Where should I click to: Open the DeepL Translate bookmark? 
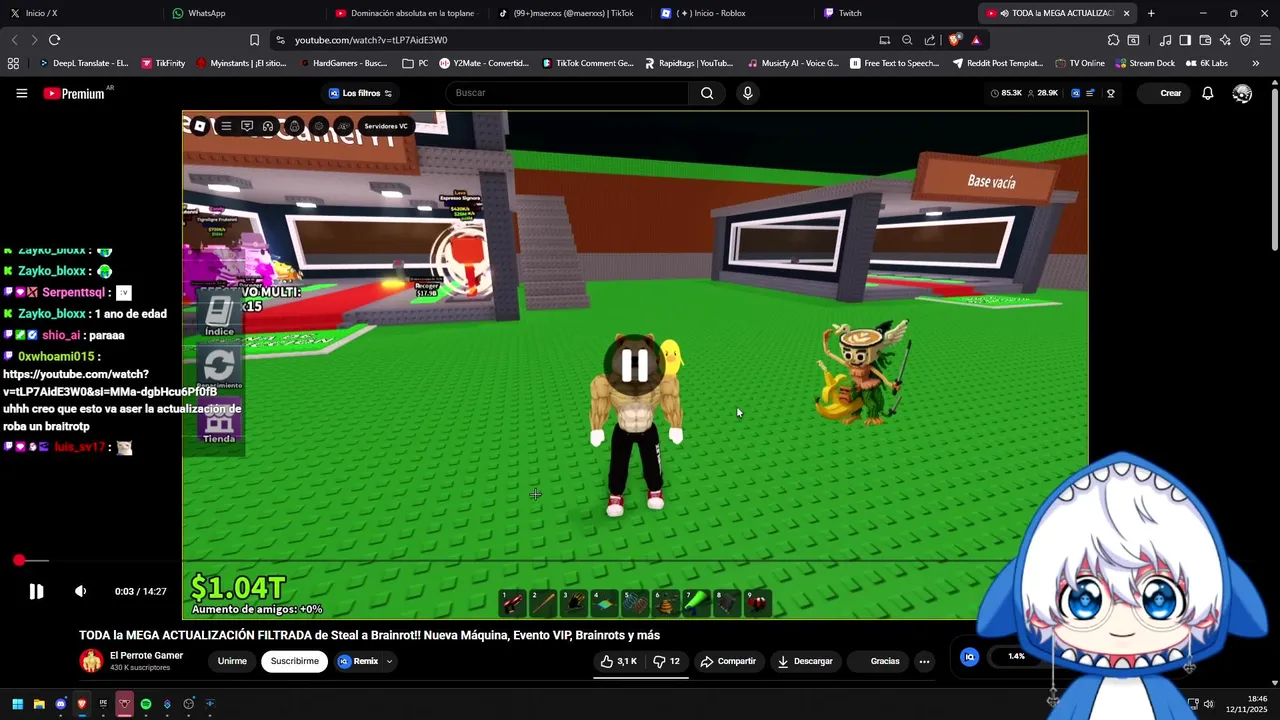pyautogui.click(x=83, y=63)
